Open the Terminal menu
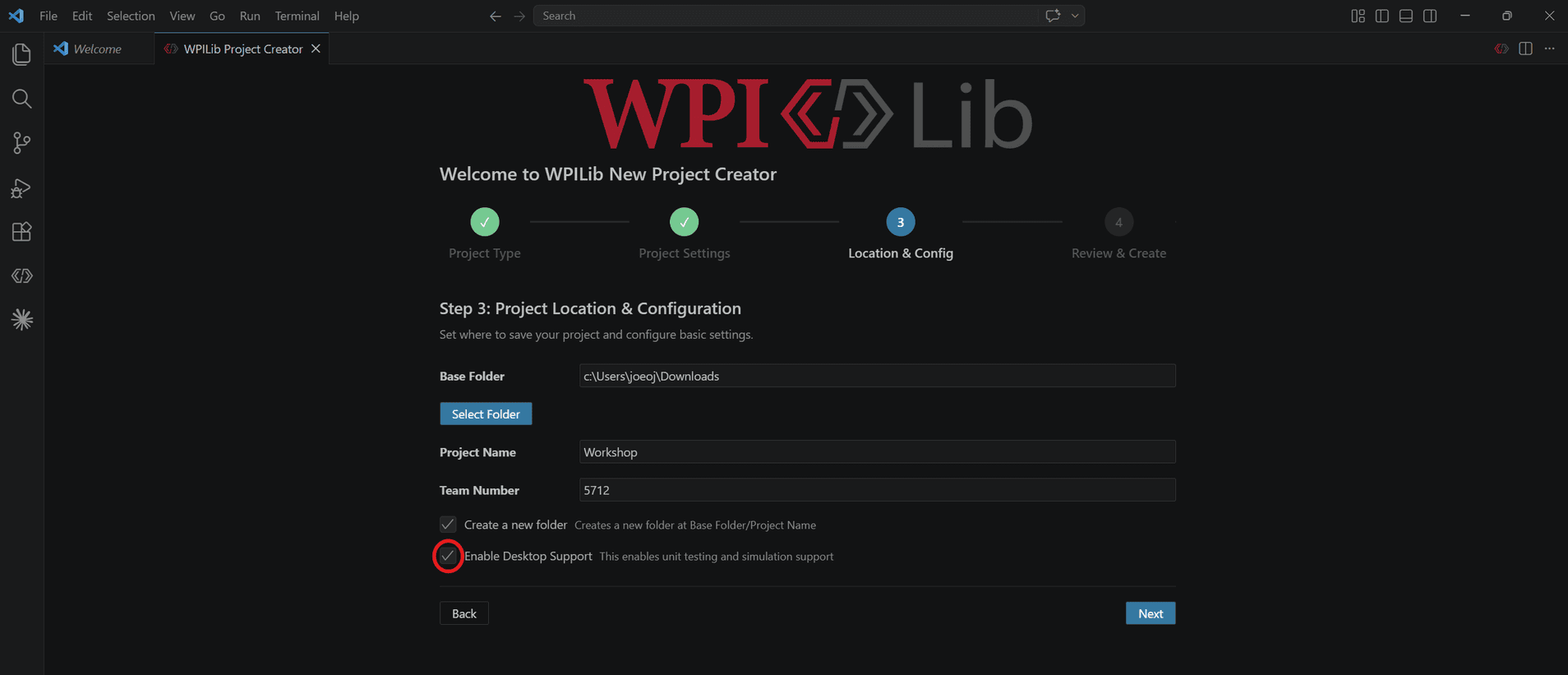This screenshot has height=675, width=1568. (x=297, y=16)
